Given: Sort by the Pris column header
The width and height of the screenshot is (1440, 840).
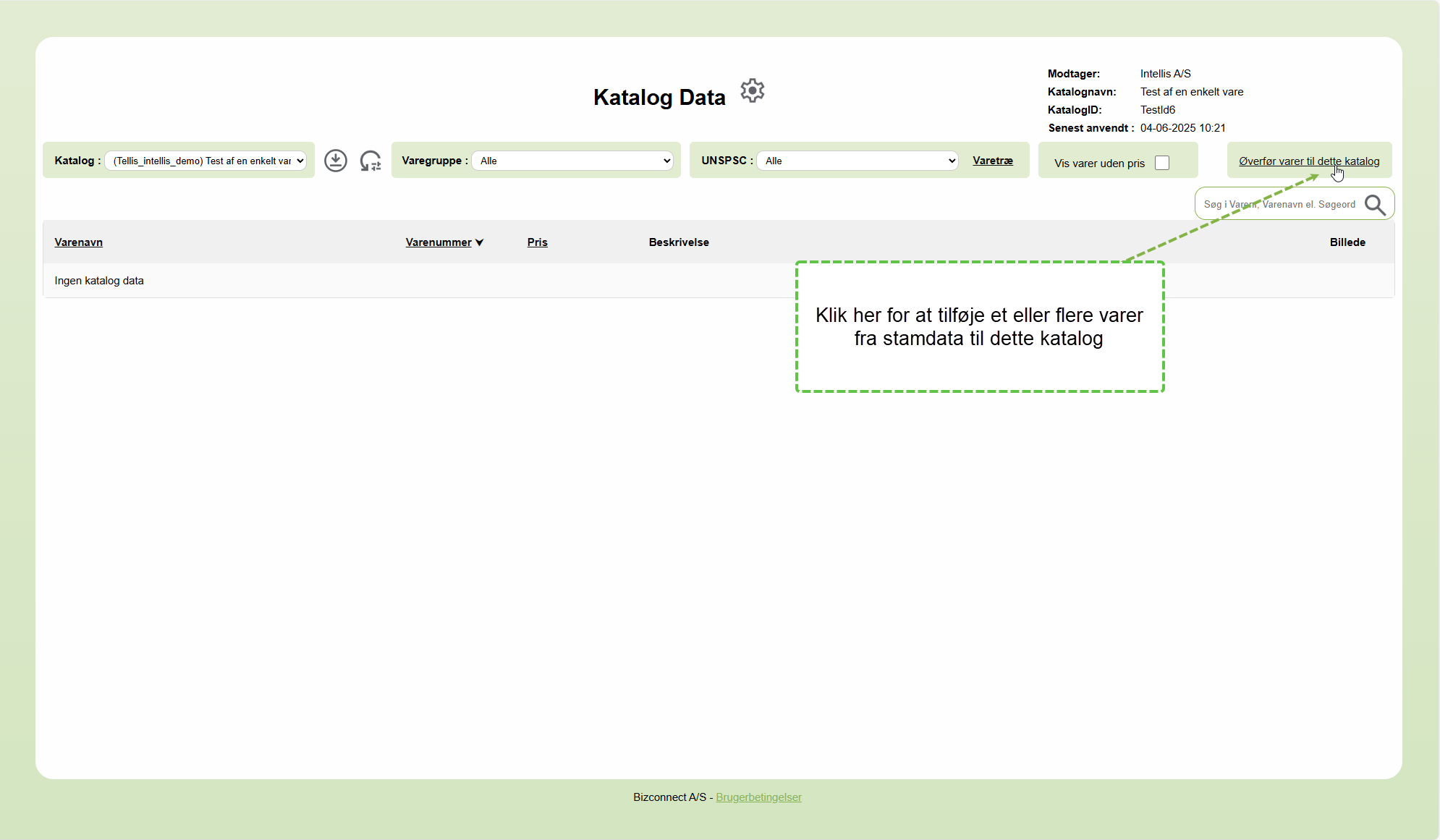Looking at the screenshot, I should pyautogui.click(x=537, y=242).
